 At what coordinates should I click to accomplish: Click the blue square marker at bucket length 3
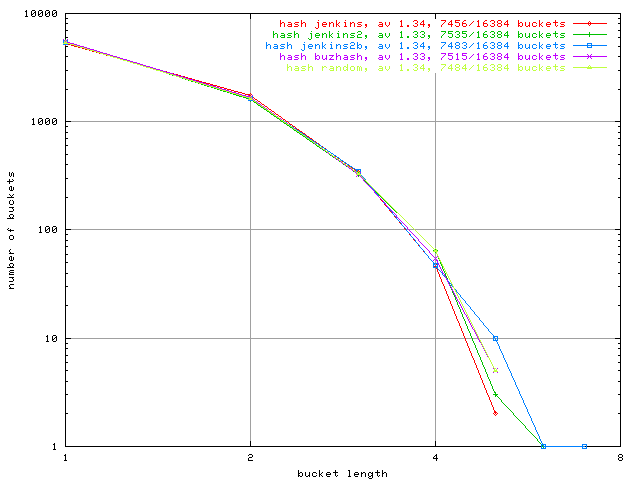(x=358, y=172)
